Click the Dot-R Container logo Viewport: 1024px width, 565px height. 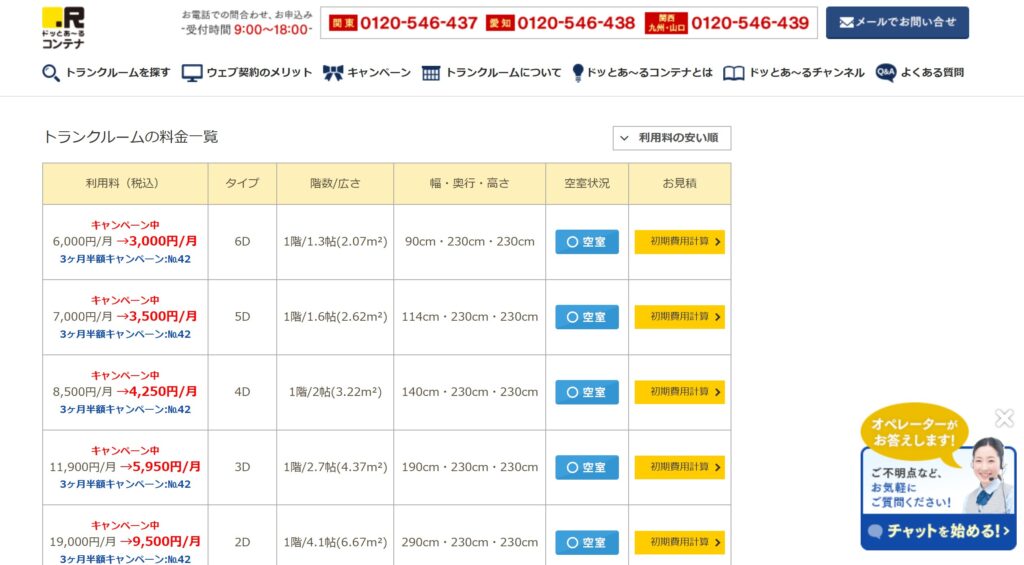tap(63, 27)
